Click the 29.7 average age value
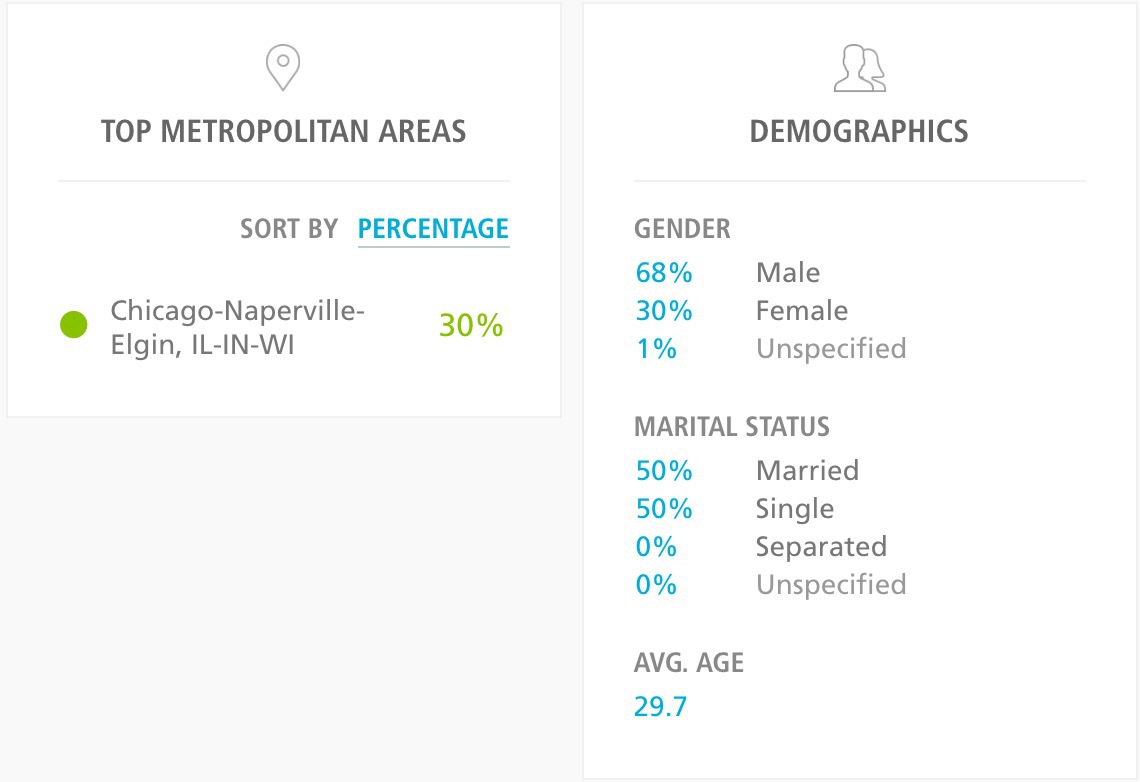The height and width of the screenshot is (782, 1140). (x=660, y=707)
